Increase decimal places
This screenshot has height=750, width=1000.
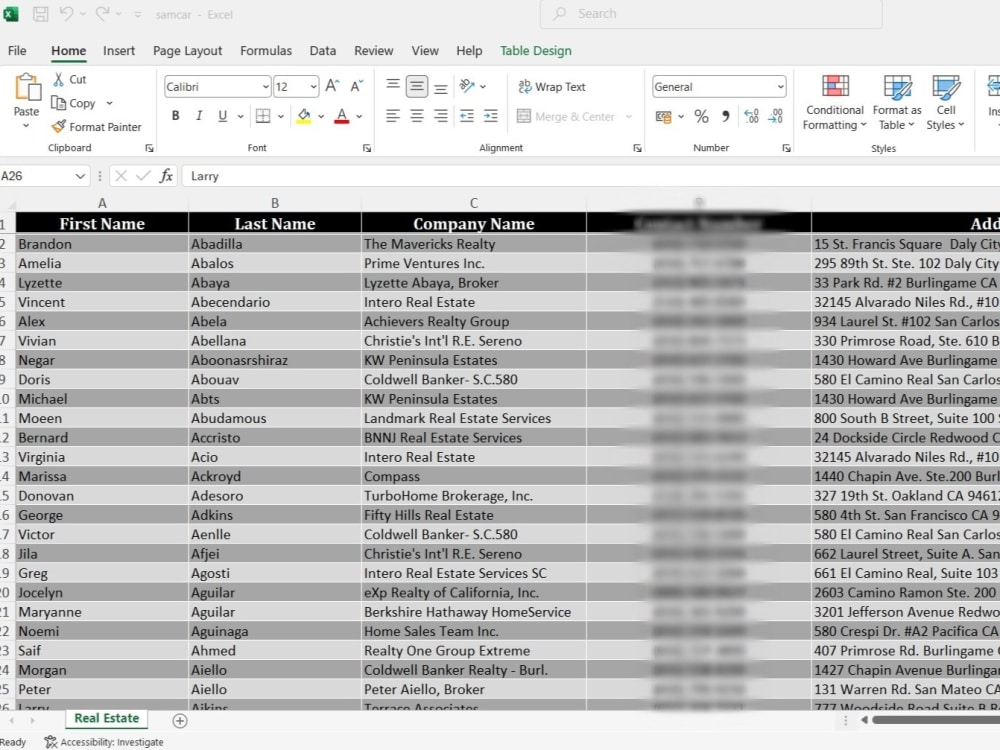[x=751, y=116]
